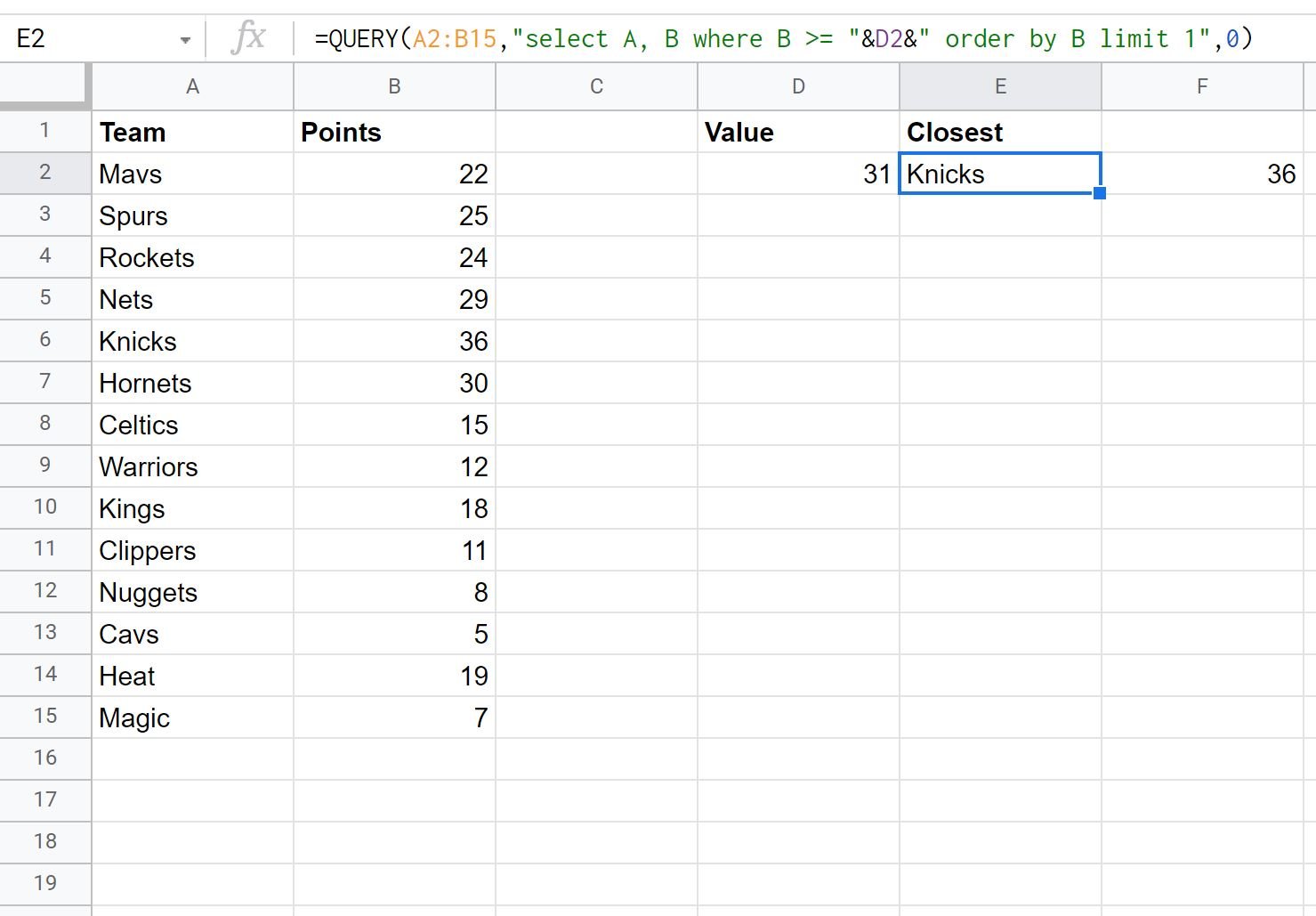Click the fx function icon
Screen dimensions: 1316x916
tap(248, 38)
